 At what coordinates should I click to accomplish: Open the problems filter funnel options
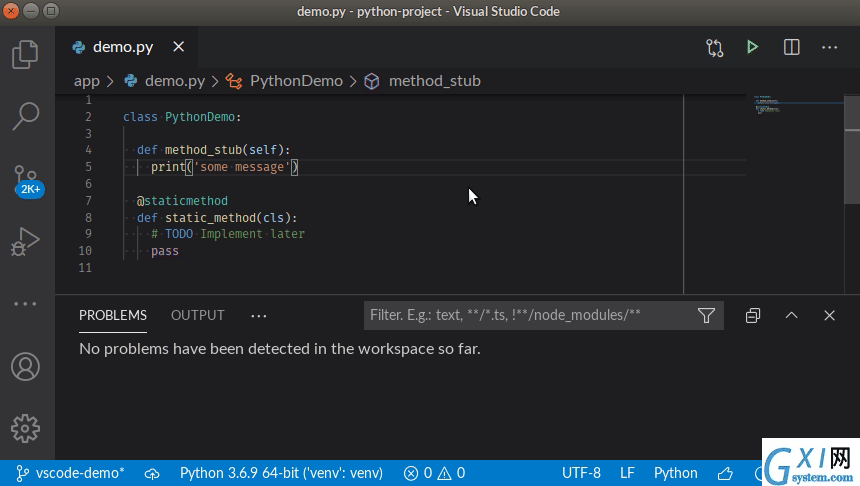706,315
